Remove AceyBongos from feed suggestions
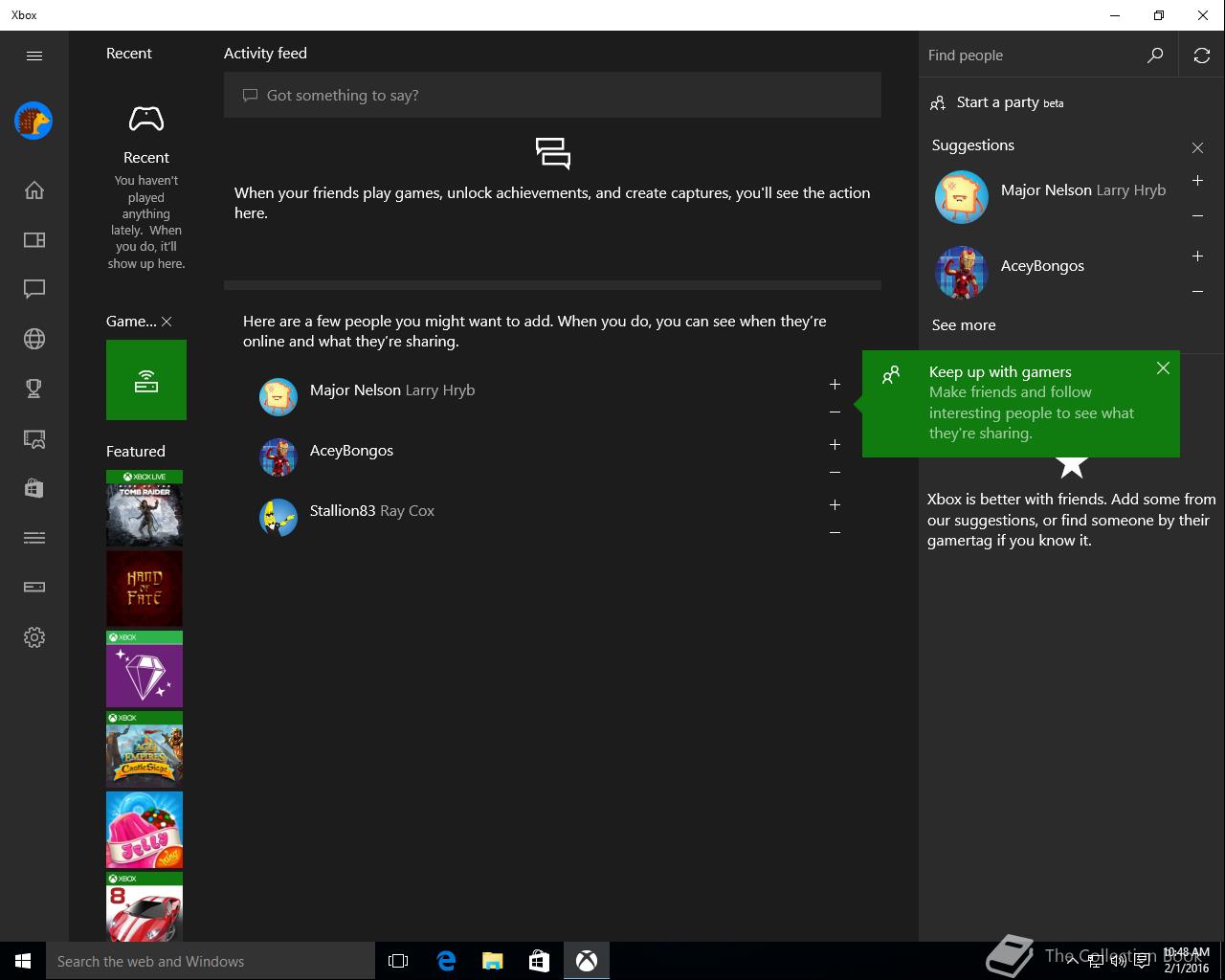 [835, 472]
